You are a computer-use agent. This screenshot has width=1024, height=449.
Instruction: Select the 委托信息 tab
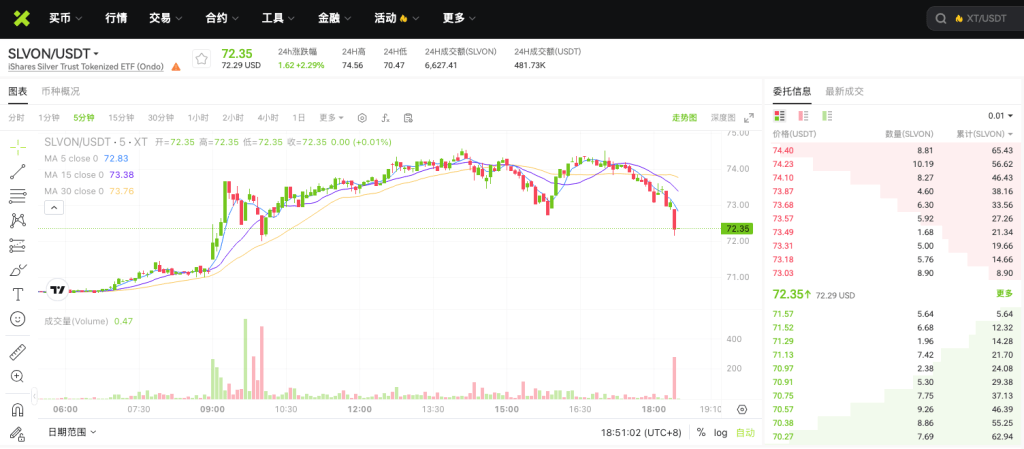(792, 91)
